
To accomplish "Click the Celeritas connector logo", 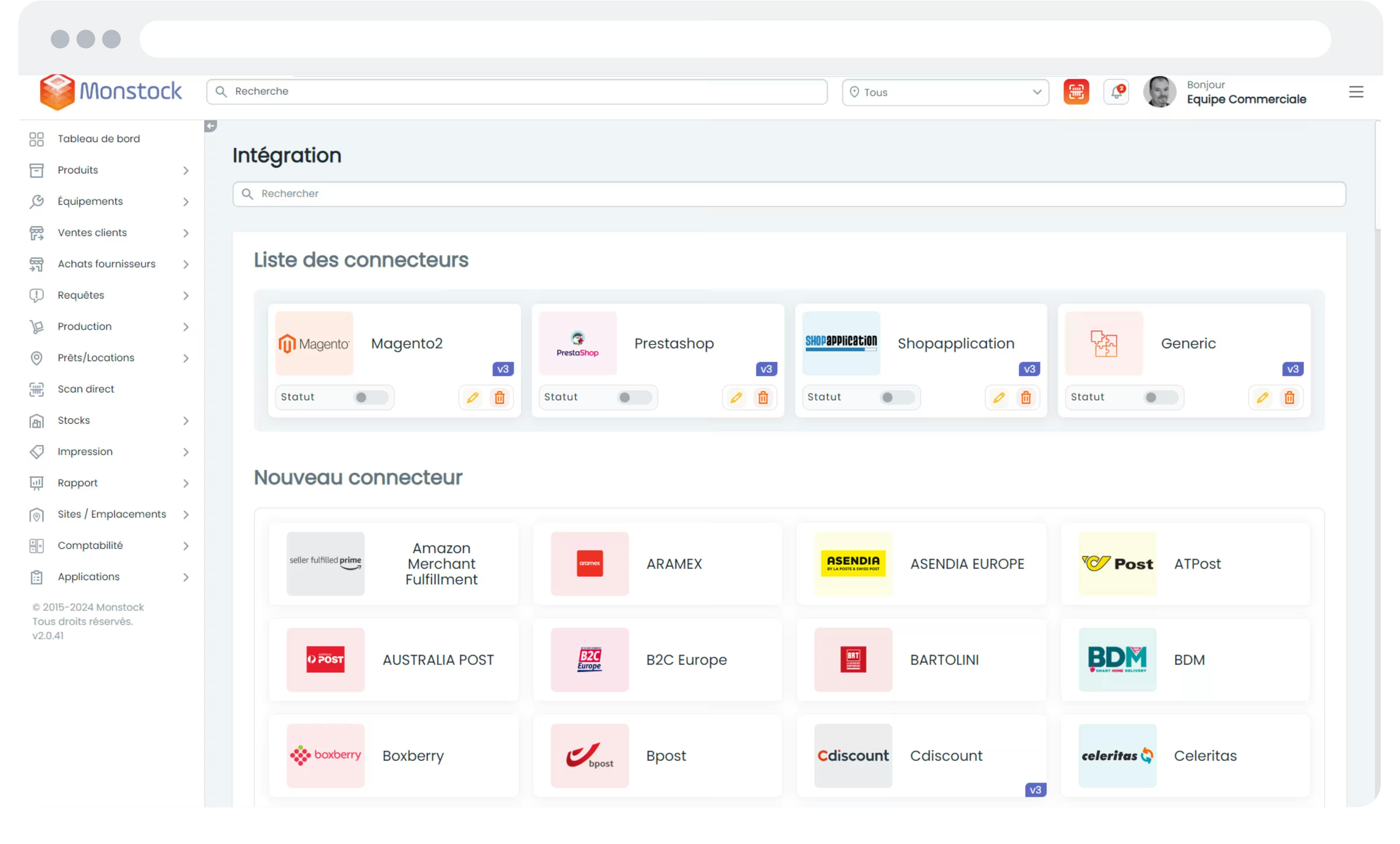I will pos(1117,756).
